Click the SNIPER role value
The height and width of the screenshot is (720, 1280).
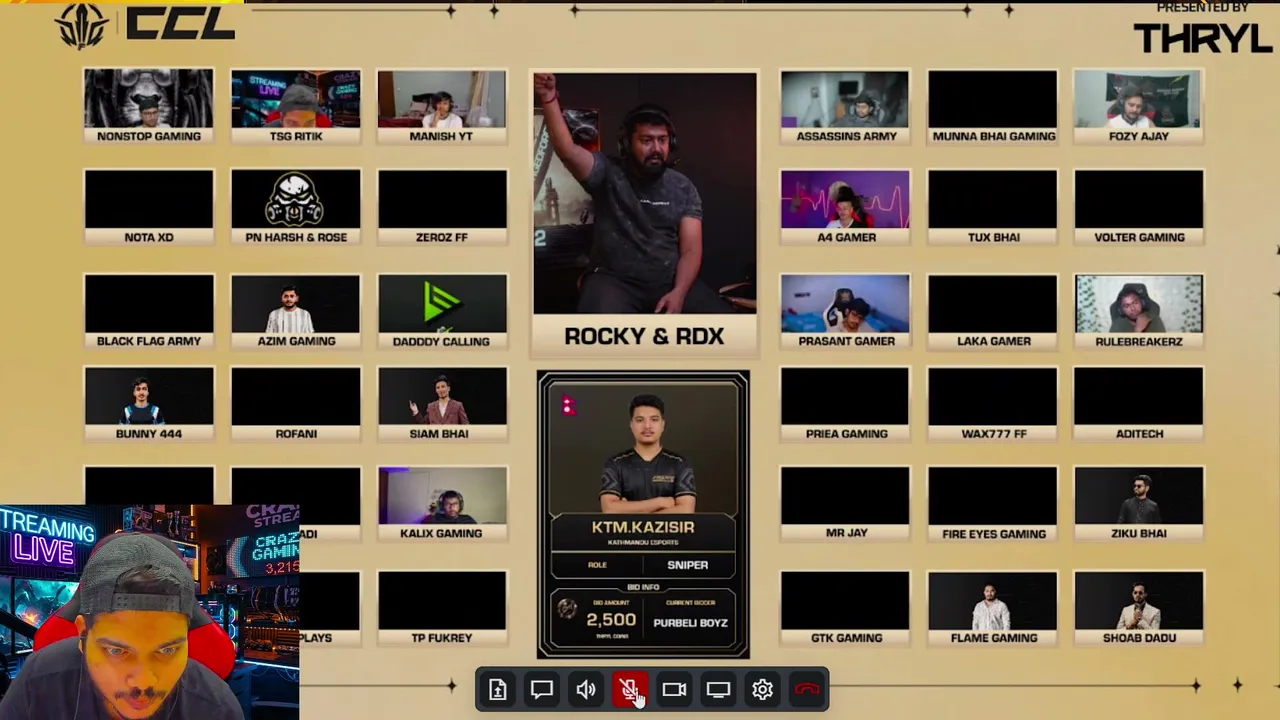(x=688, y=565)
